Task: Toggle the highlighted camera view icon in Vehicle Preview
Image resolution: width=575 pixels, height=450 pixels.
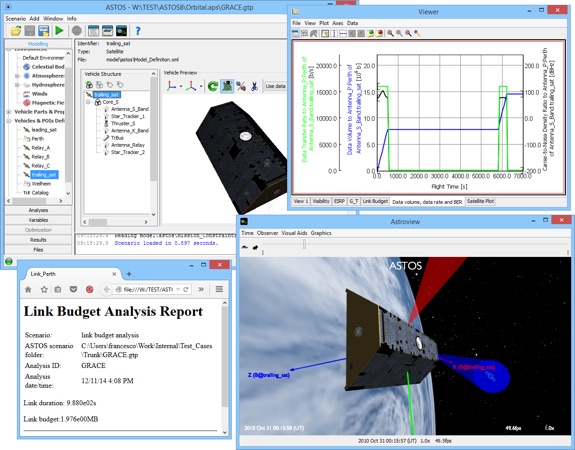Action: pyautogui.click(x=227, y=86)
